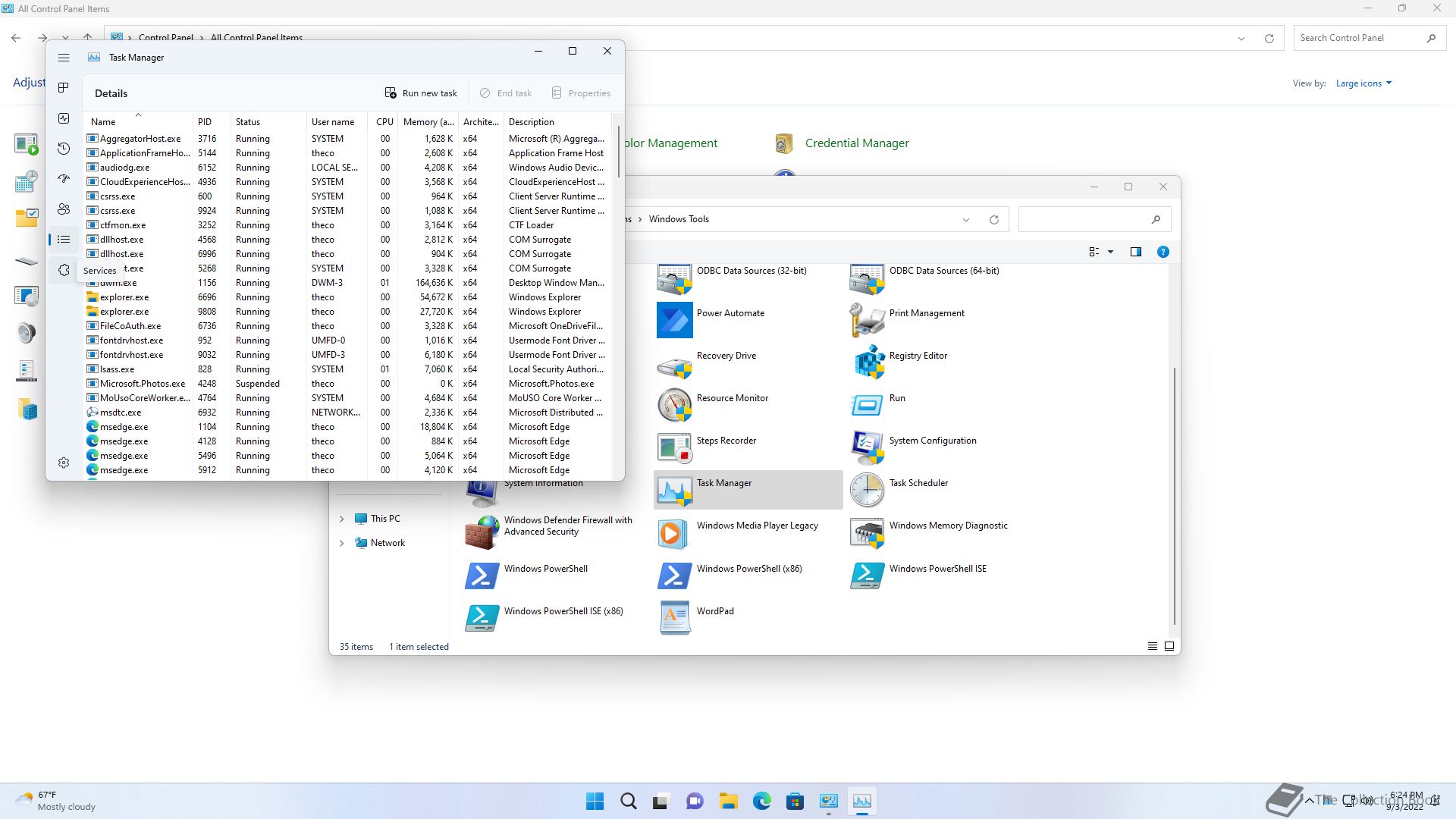1456x819 pixels.
Task: Refresh the Control Panel window
Action: pos(1269,38)
